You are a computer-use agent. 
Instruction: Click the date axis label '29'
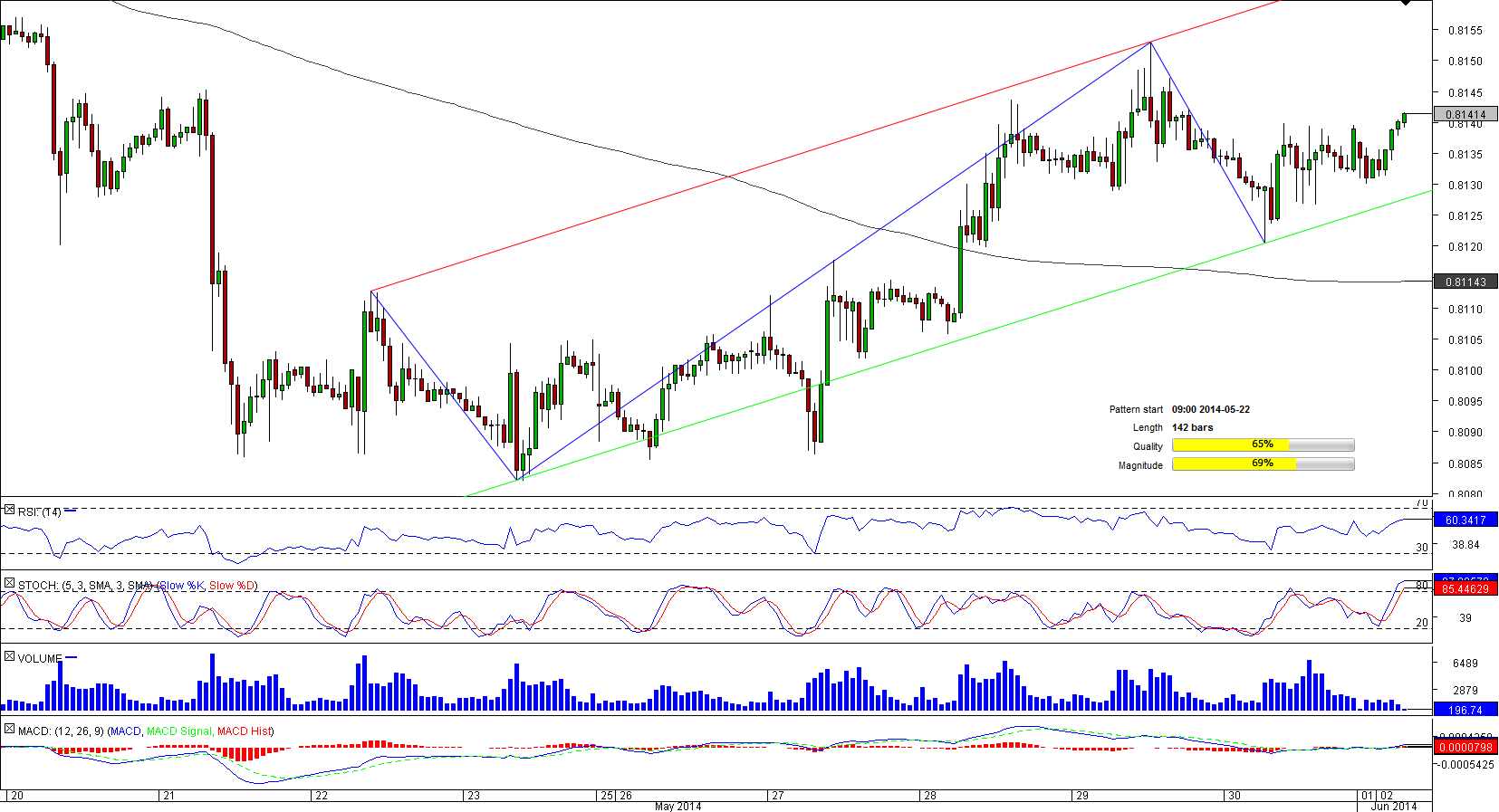tap(1082, 796)
